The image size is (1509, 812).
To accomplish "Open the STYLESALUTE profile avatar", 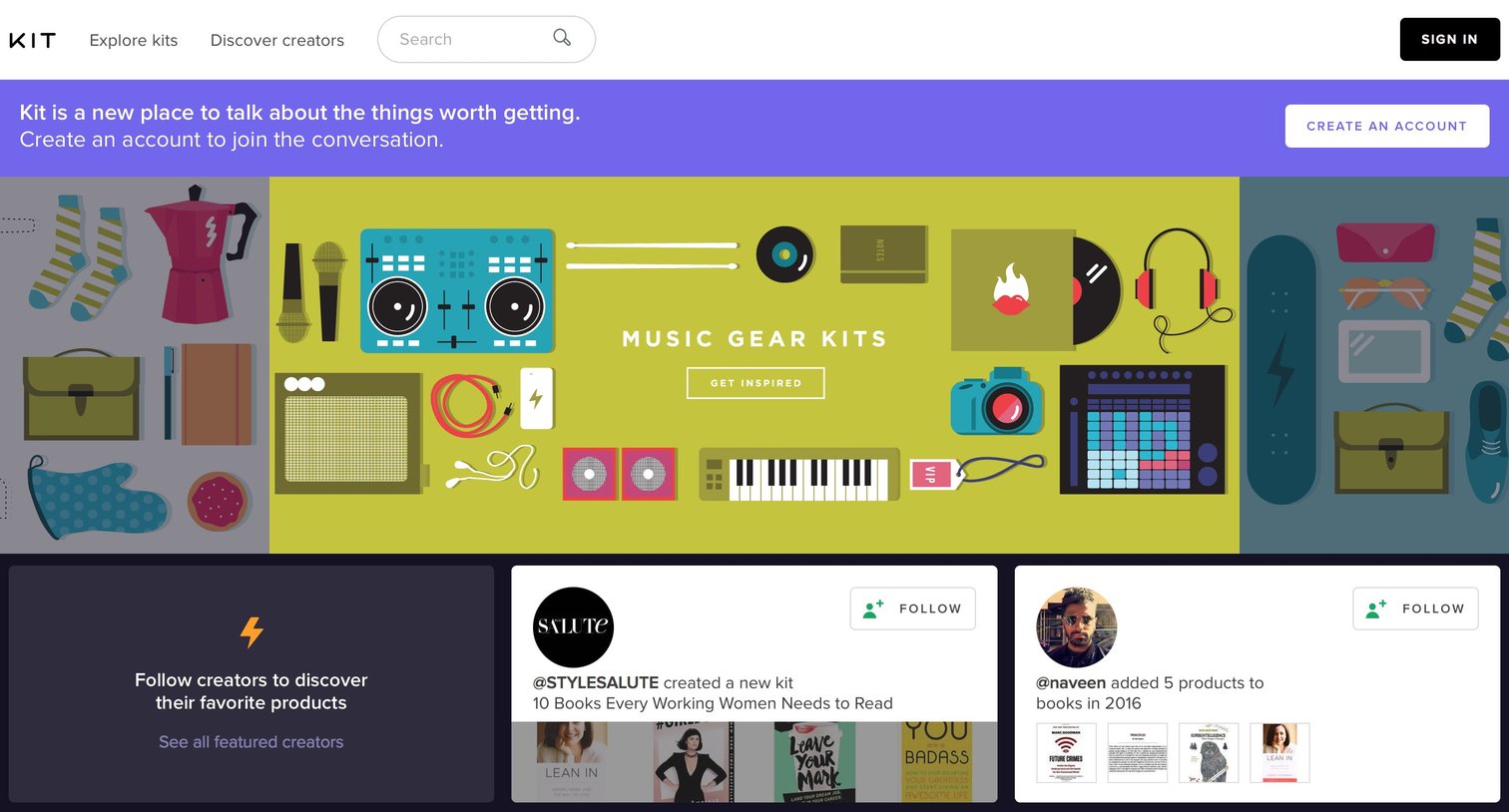I will [573, 627].
